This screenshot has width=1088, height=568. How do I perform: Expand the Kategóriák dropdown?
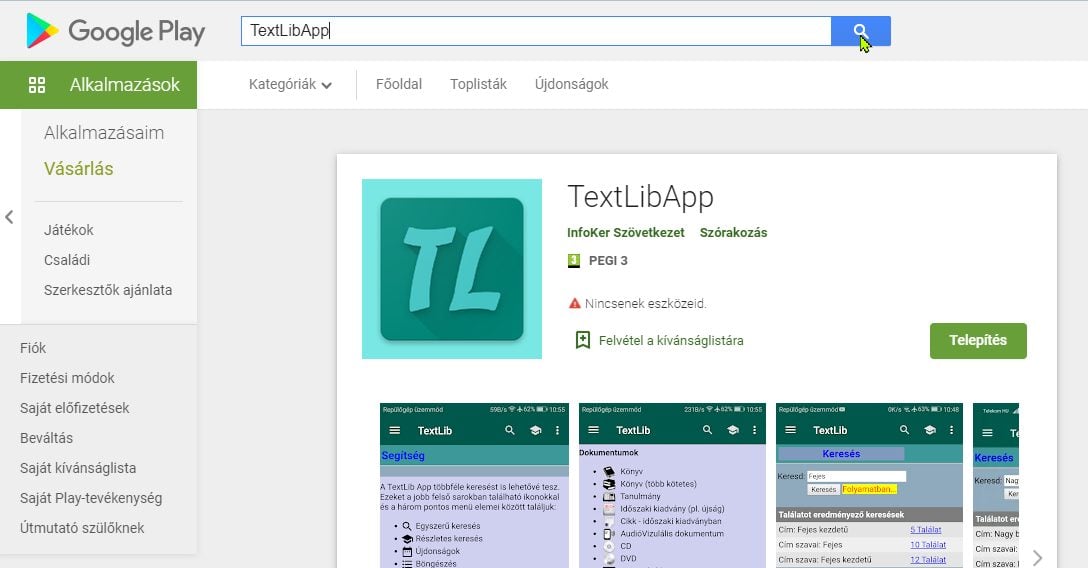click(x=290, y=85)
